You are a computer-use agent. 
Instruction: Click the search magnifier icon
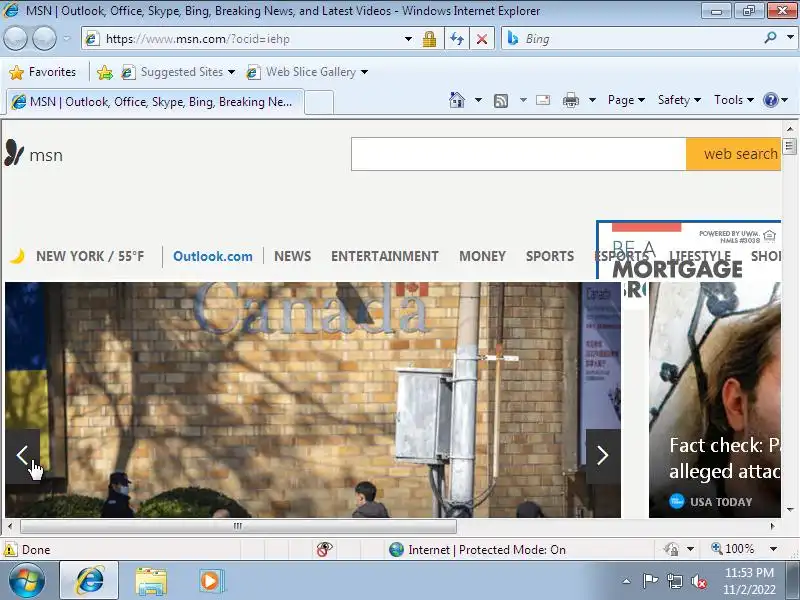pyautogui.click(x=770, y=38)
